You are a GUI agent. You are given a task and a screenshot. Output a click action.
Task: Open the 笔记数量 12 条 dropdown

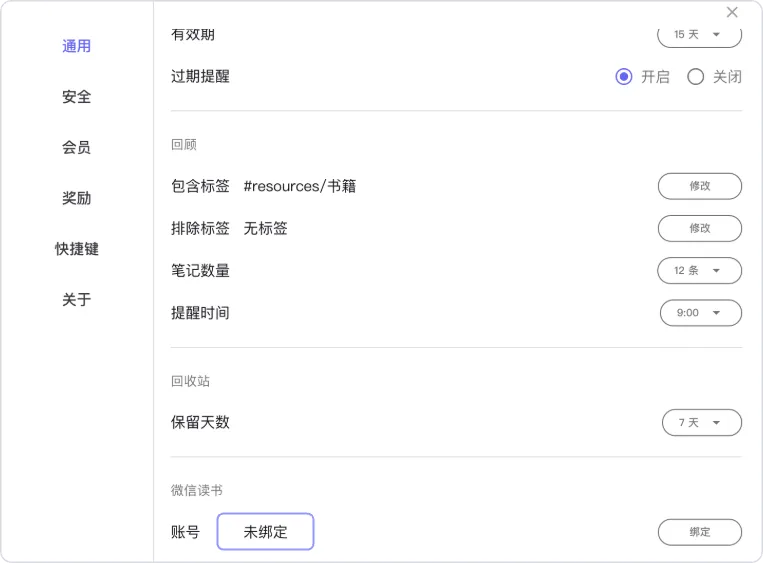click(x=699, y=271)
